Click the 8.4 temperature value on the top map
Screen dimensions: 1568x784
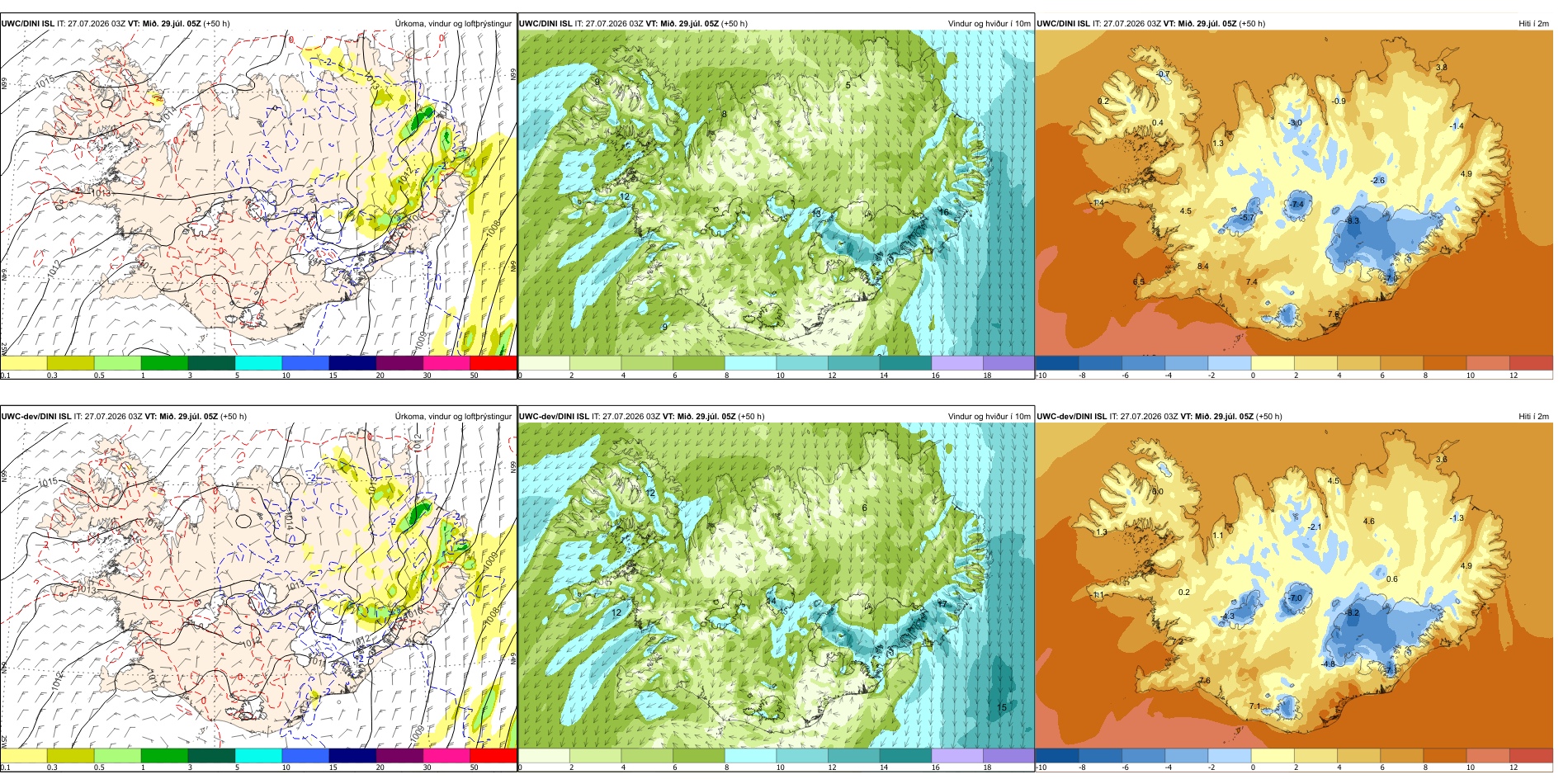tap(1203, 267)
